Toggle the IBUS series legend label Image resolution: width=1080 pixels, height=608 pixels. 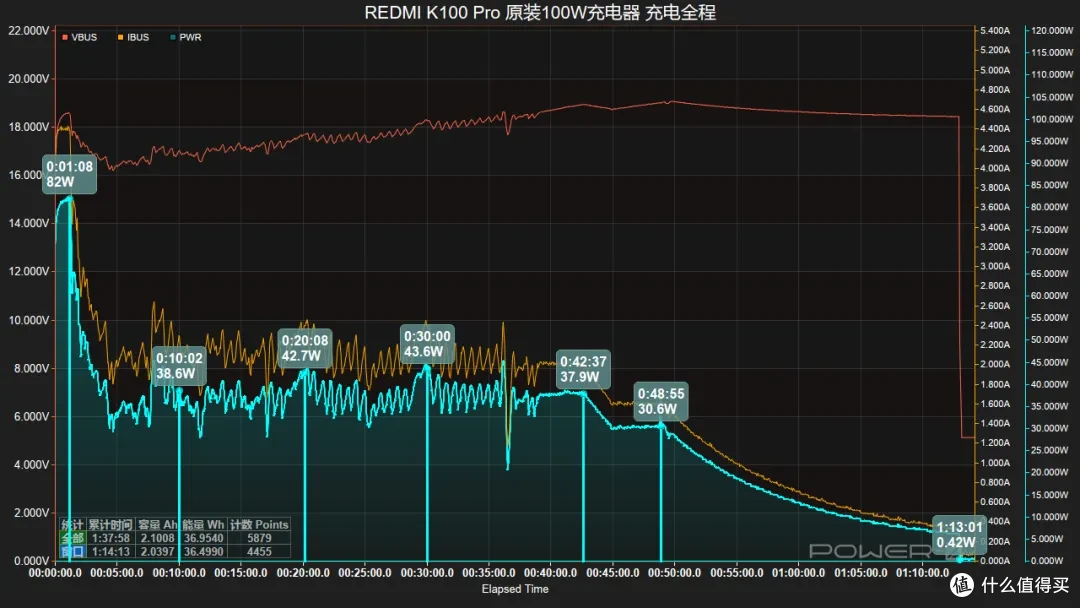138,37
